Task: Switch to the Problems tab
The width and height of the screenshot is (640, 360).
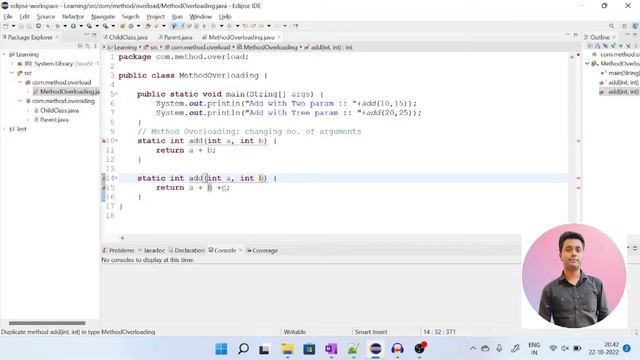Action: pyautogui.click(x=118, y=250)
